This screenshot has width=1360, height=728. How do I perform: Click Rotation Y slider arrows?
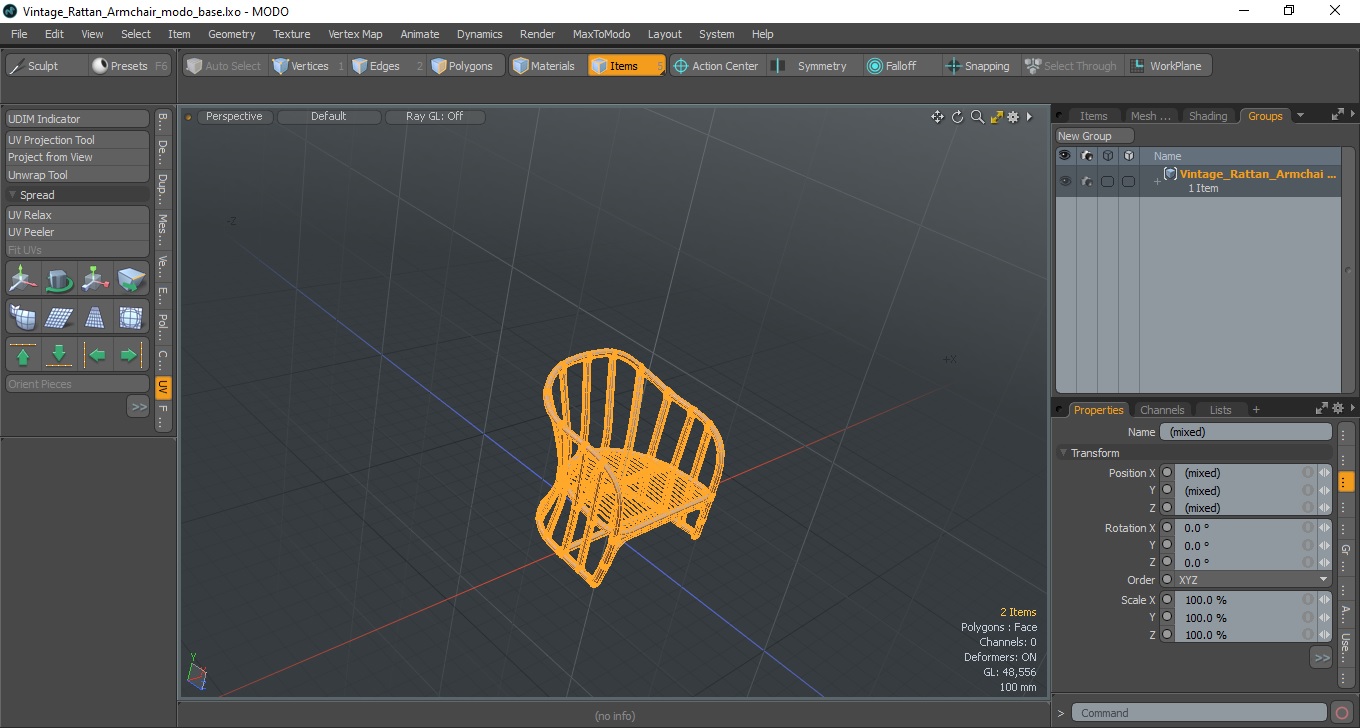[x=1324, y=545]
